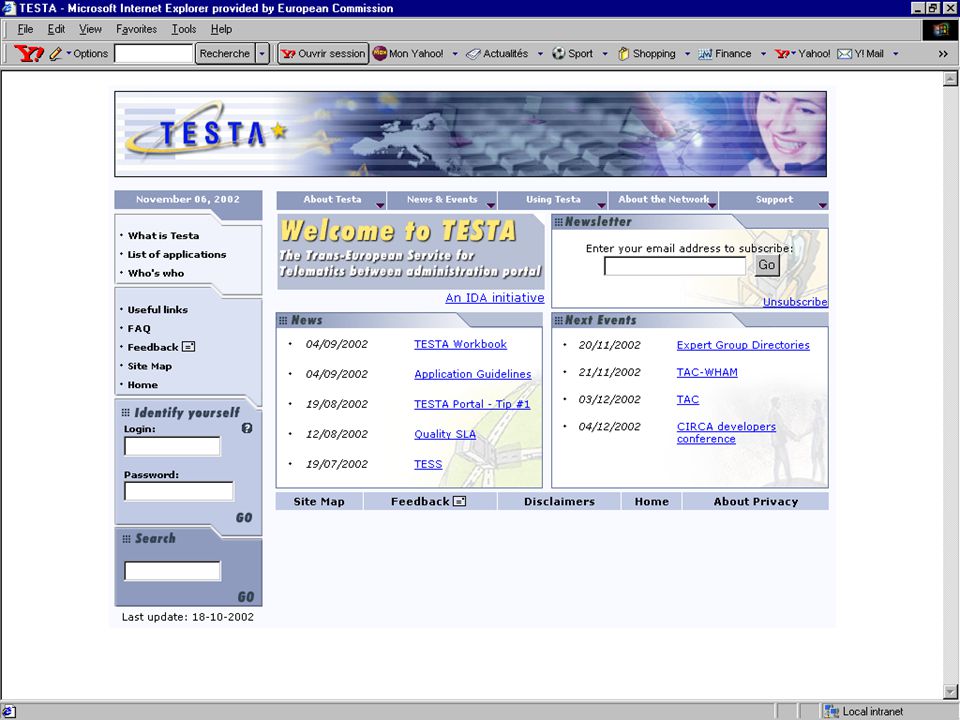960x720 pixels.
Task: Expand the Y! Mail dropdown arrow
Action: tap(895, 54)
